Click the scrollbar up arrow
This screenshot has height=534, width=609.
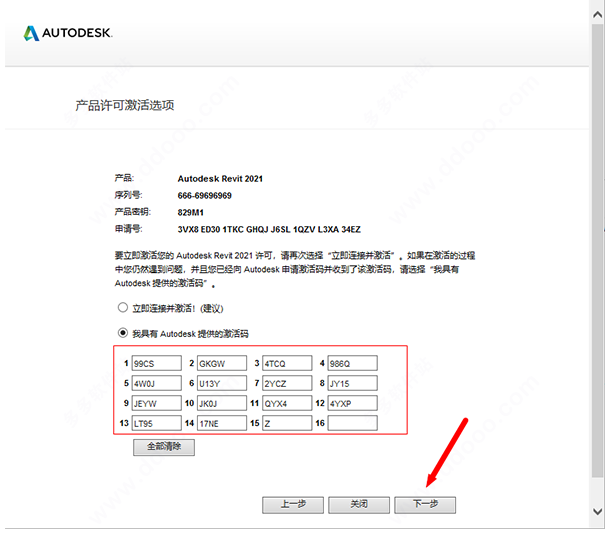coord(598,15)
